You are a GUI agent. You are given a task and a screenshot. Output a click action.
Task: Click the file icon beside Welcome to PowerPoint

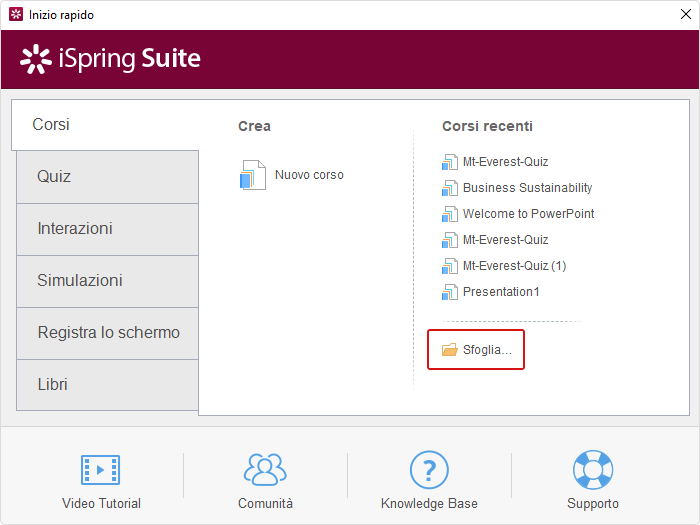pos(450,214)
